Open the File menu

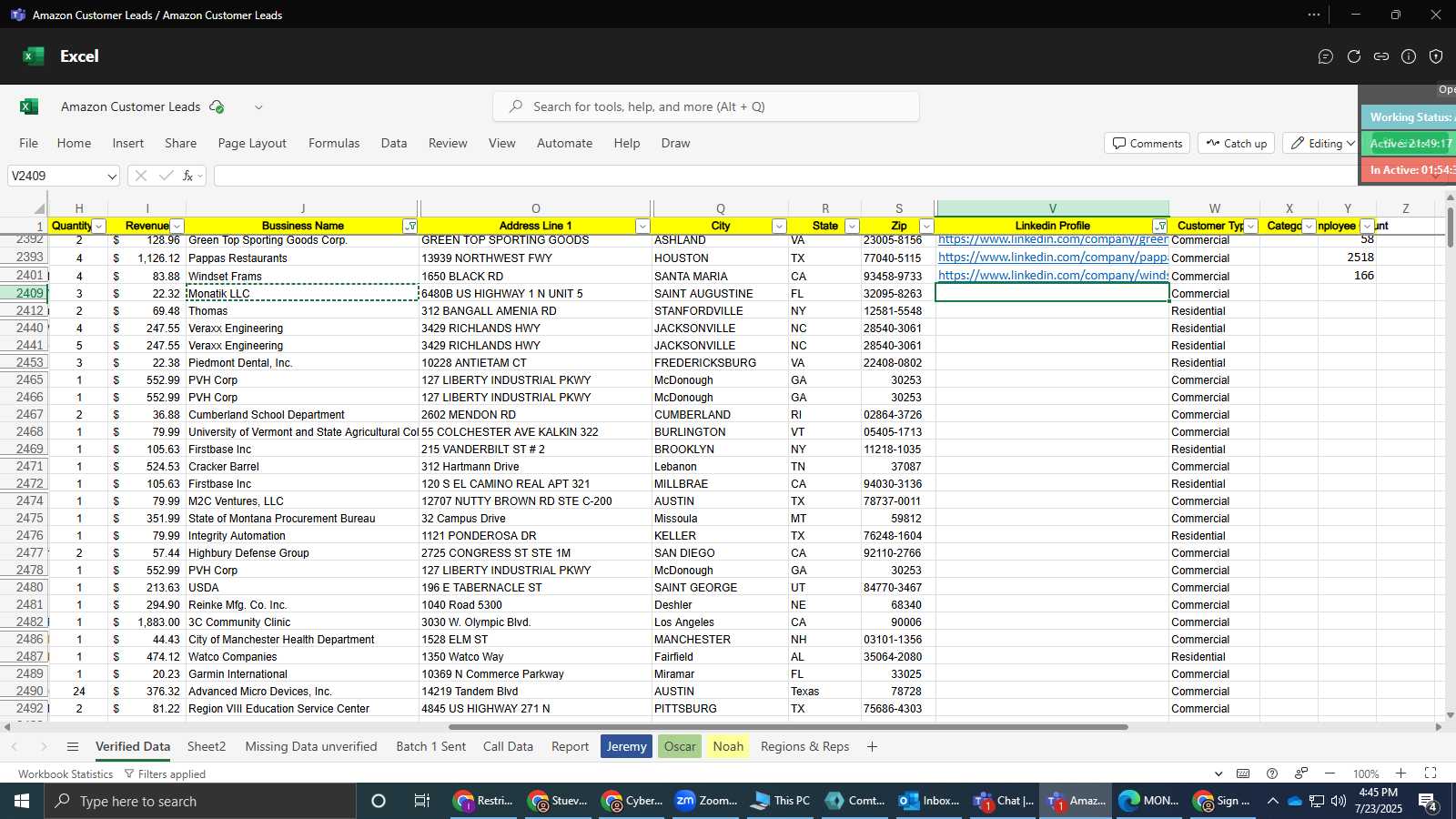tap(29, 143)
